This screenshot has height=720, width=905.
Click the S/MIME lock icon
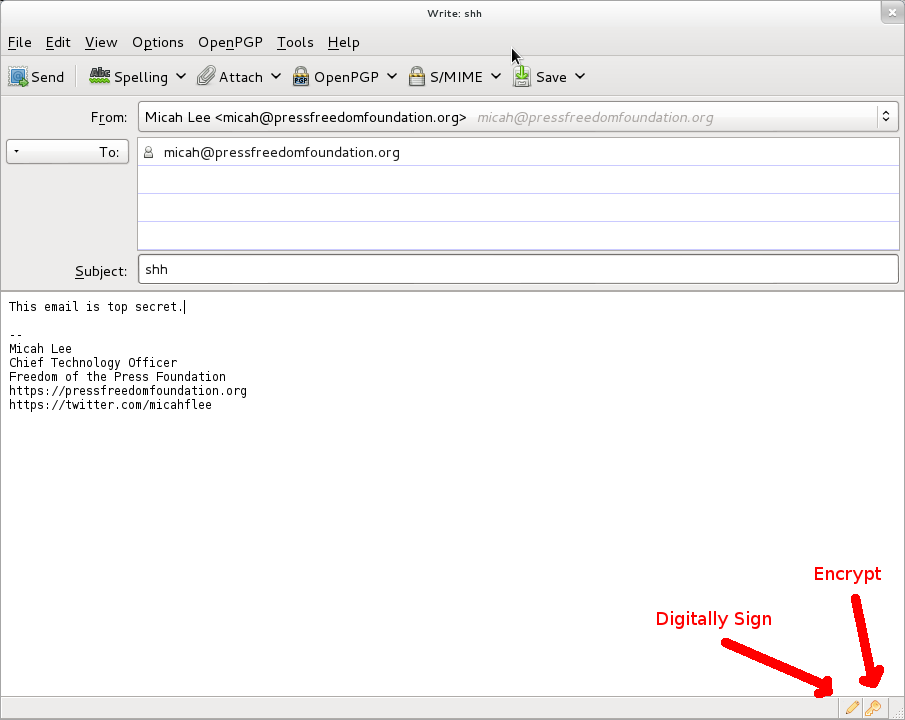[x=417, y=76]
